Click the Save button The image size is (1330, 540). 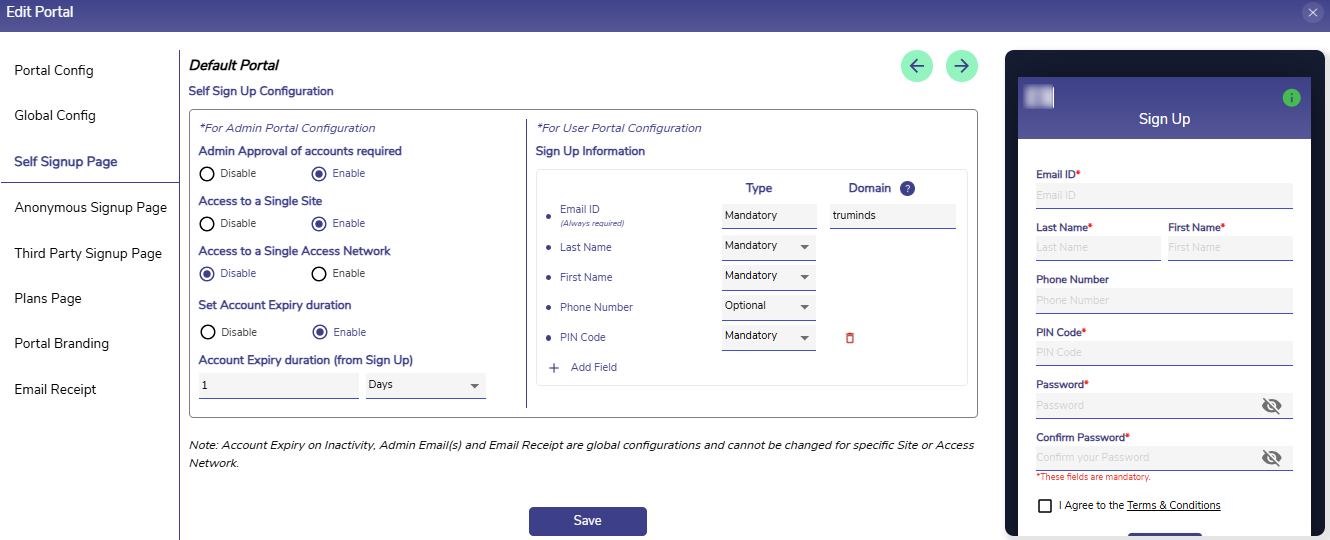click(x=587, y=521)
